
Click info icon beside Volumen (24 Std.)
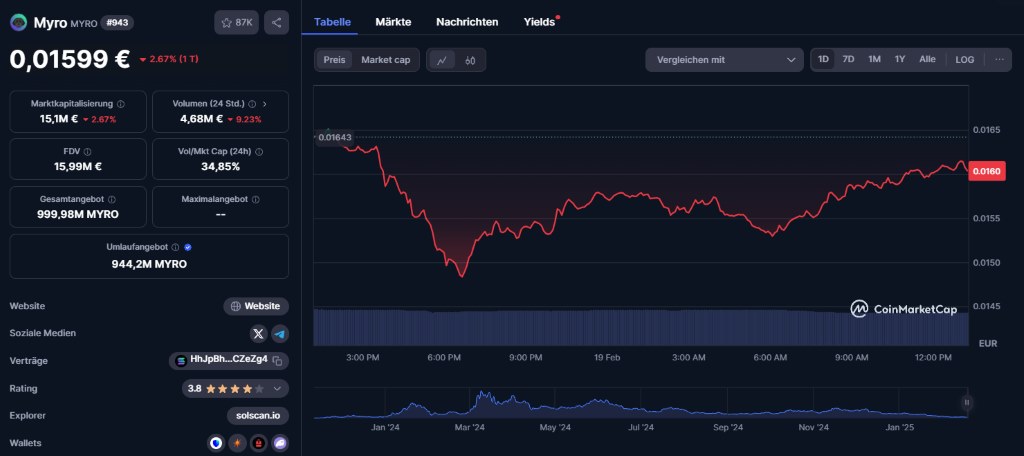pyautogui.click(x=252, y=104)
